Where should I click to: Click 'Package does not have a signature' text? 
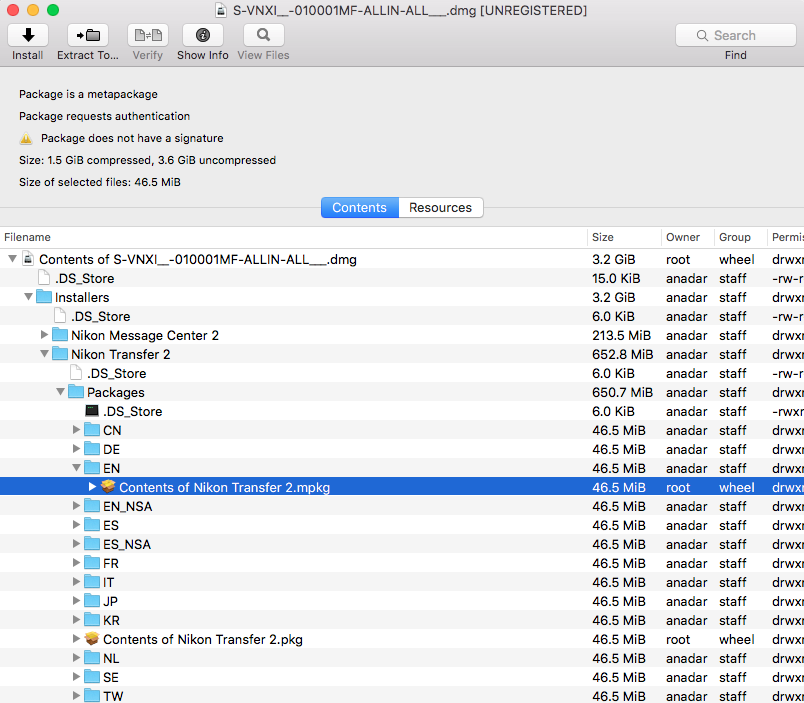(x=132, y=138)
